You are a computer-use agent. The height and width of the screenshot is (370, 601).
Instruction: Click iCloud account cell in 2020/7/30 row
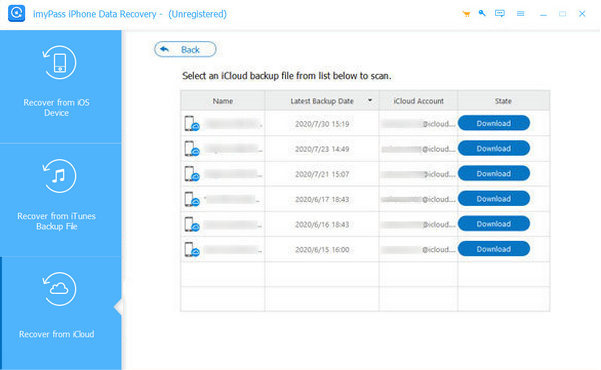419,124
